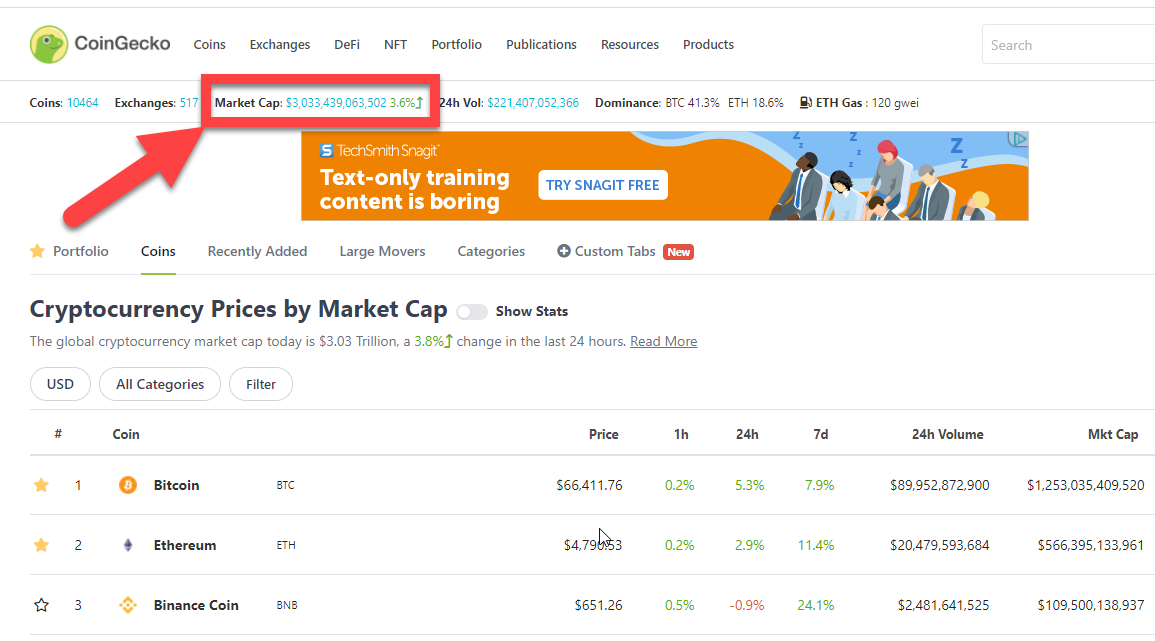Sort by the Mkt Cap column header
This screenshot has height=641, width=1155.
[1113, 434]
